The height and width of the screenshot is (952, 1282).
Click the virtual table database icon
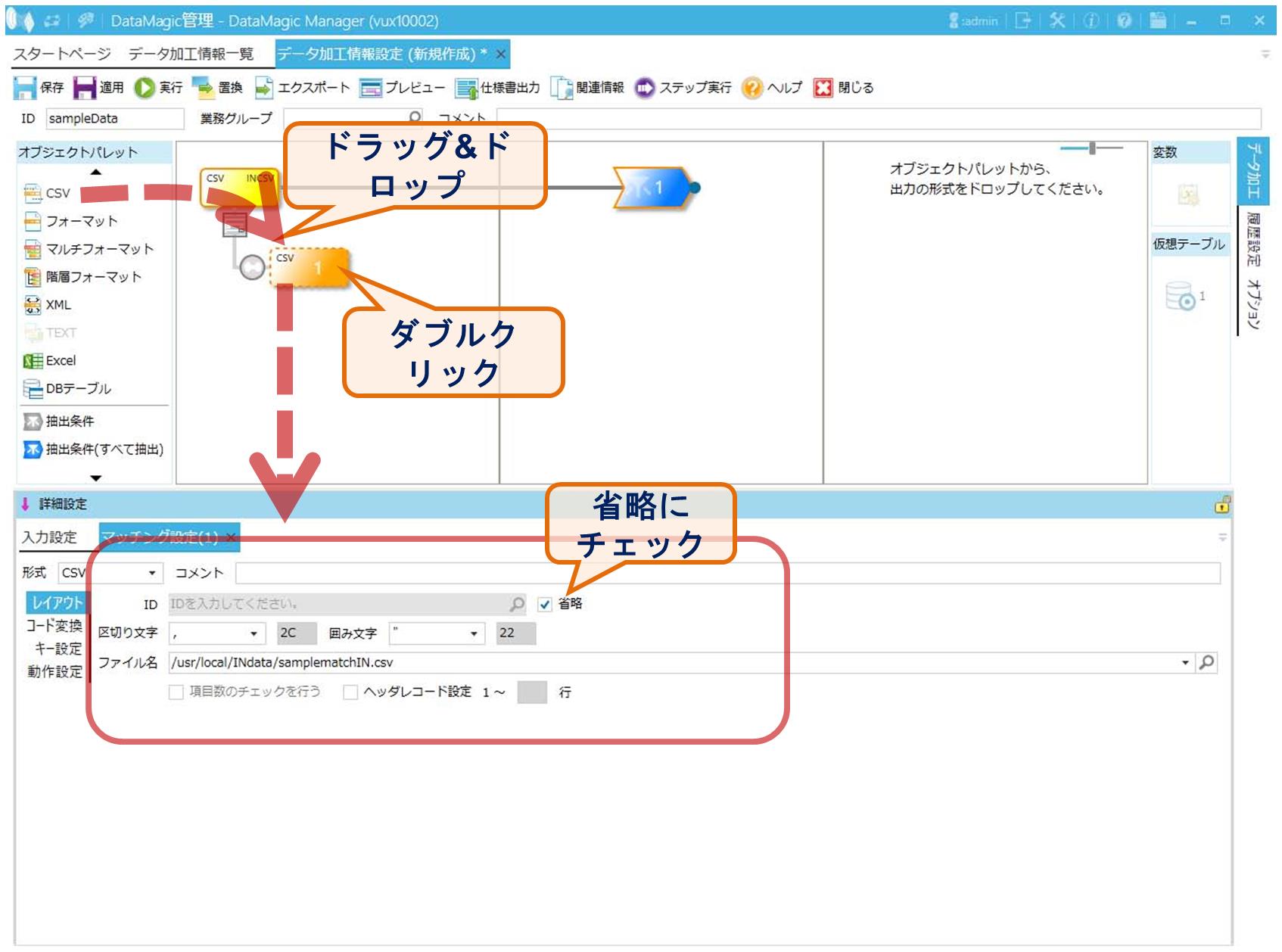coord(1181,296)
